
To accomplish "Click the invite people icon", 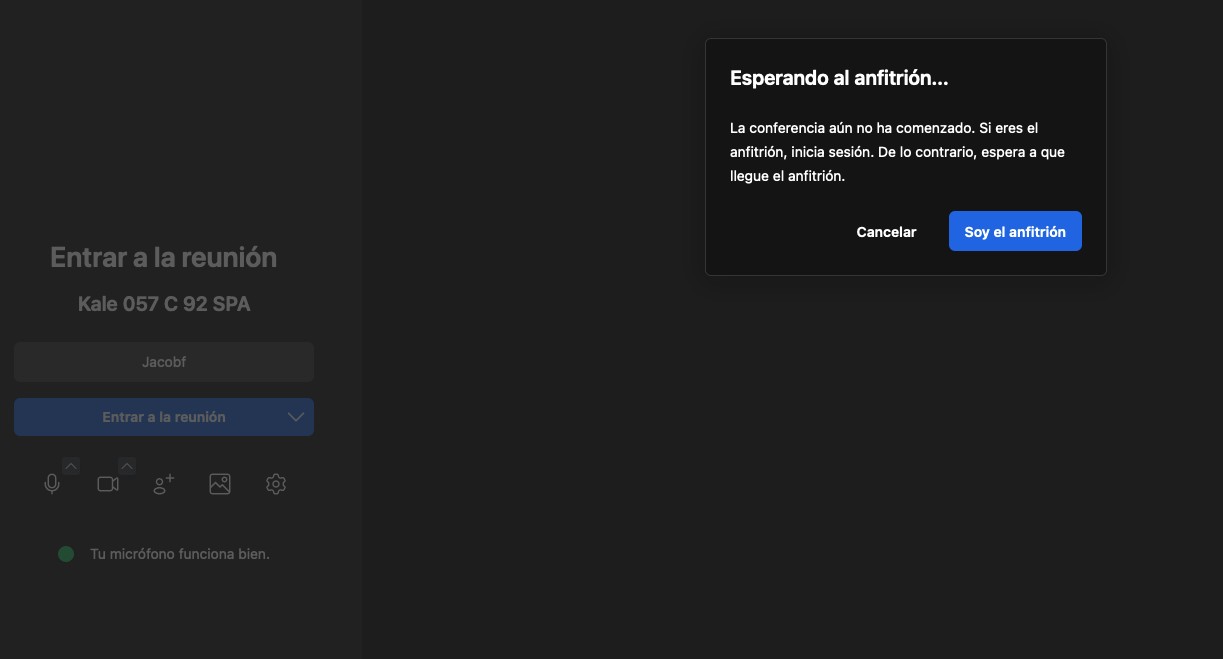I will tap(164, 484).
